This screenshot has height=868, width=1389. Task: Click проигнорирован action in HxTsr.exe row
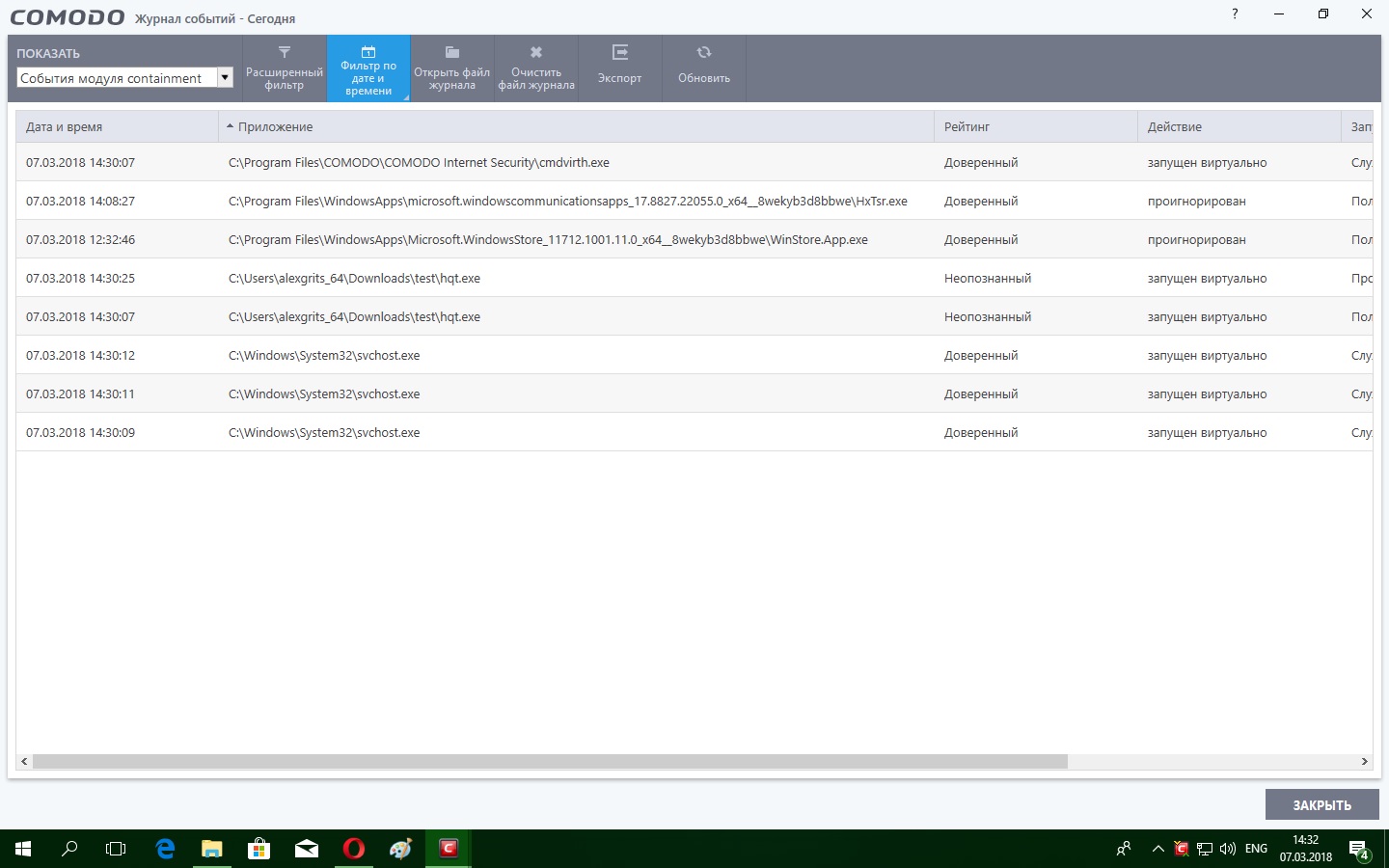1197,202
